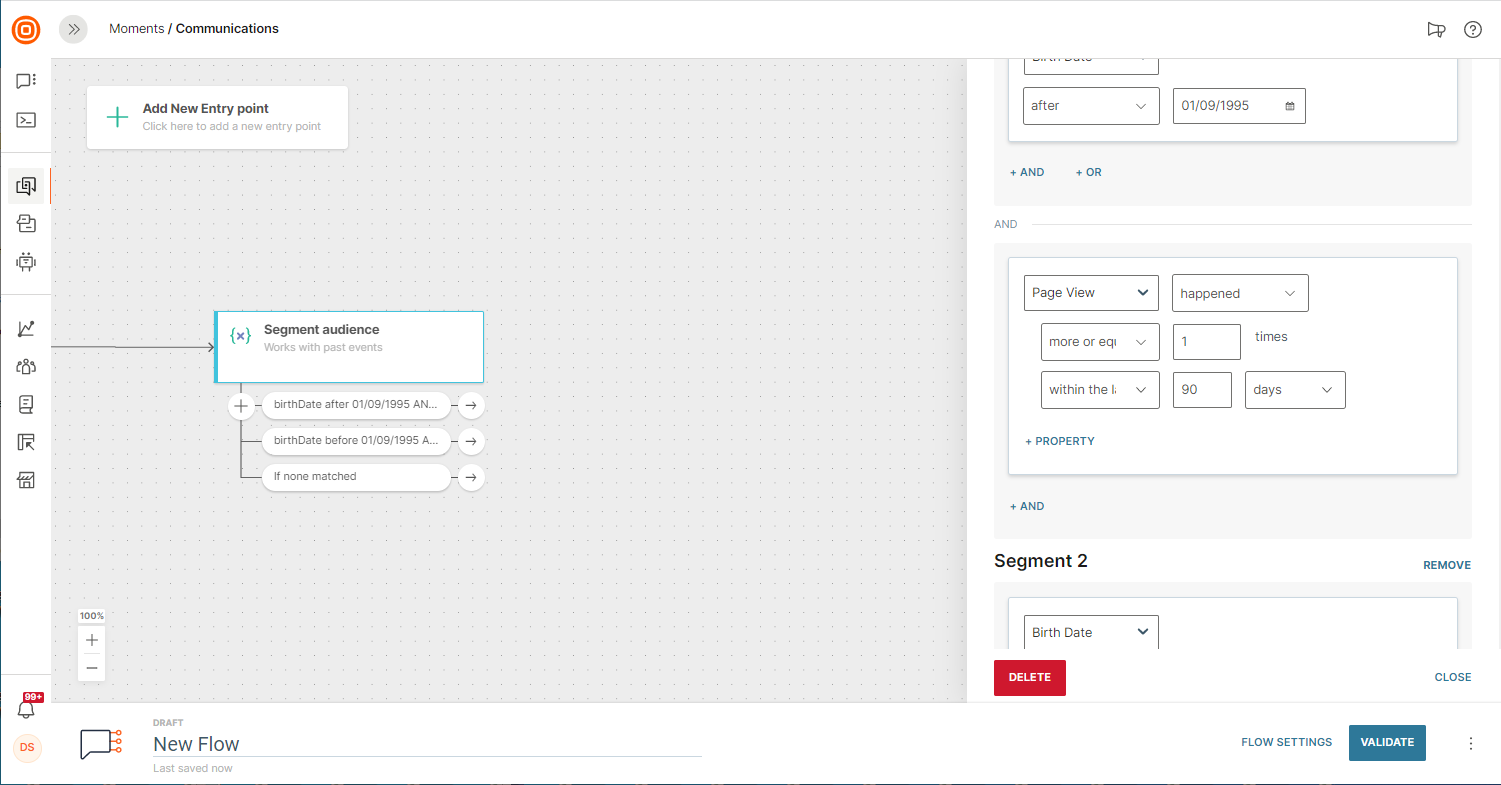Open the Page View event dropdown
Screen dimensions: 1501x785
click(1091, 293)
